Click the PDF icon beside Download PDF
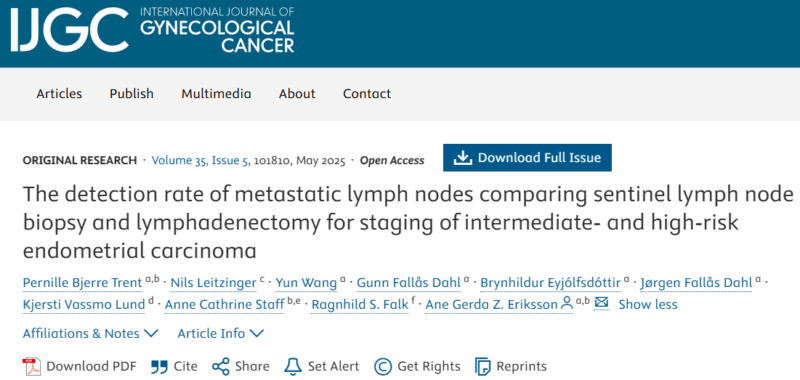The width and height of the screenshot is (800, 380). (31, 366)
